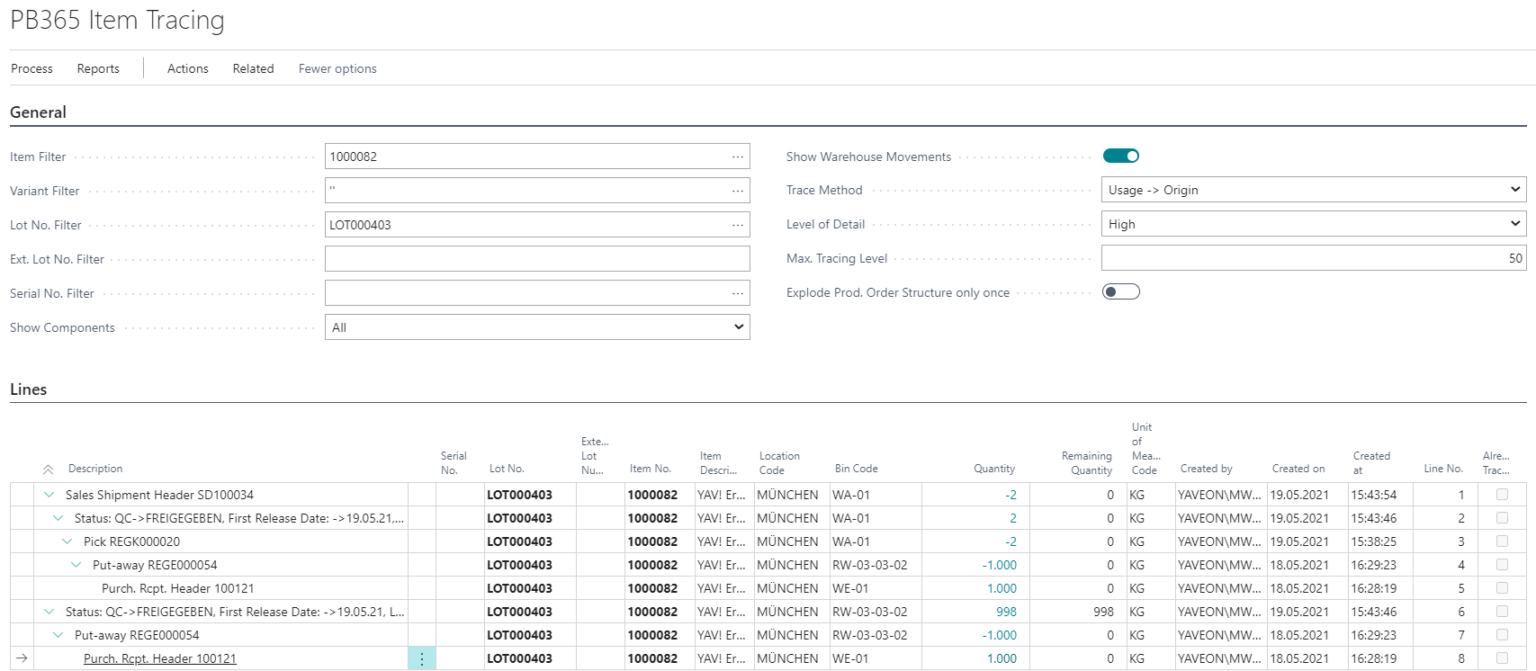Open the Purch. Rcpt. Header 100121 link
Screen dimensions: 1536x671
tap(162, 659)
